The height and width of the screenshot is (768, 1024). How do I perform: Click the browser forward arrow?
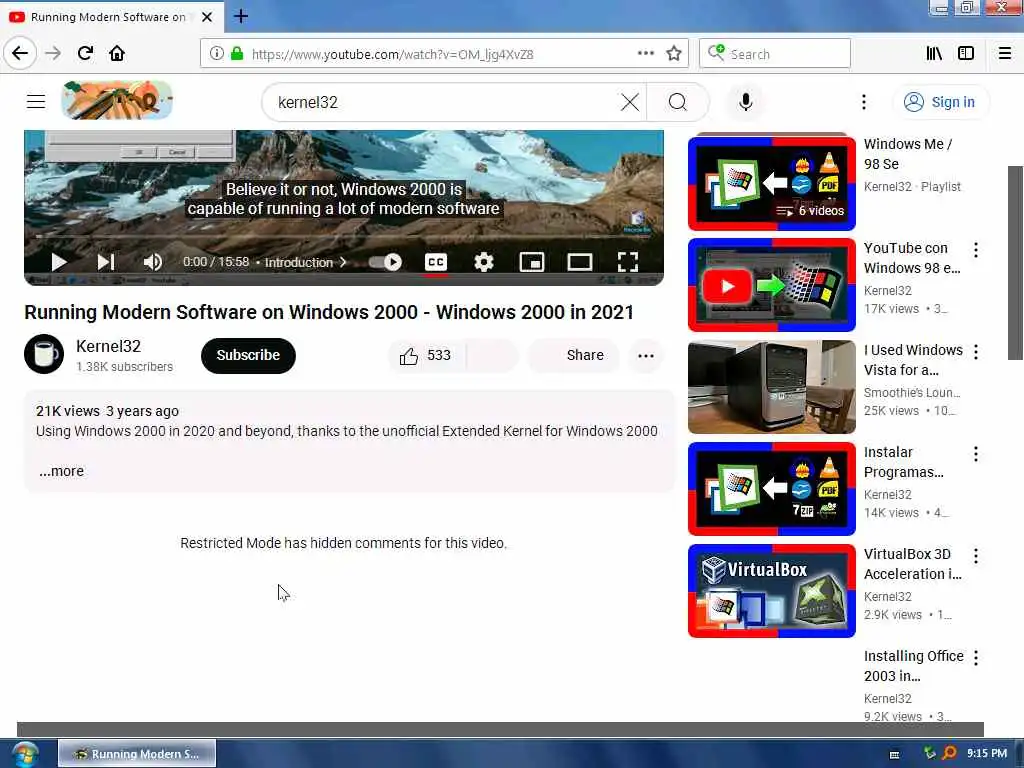53,53
